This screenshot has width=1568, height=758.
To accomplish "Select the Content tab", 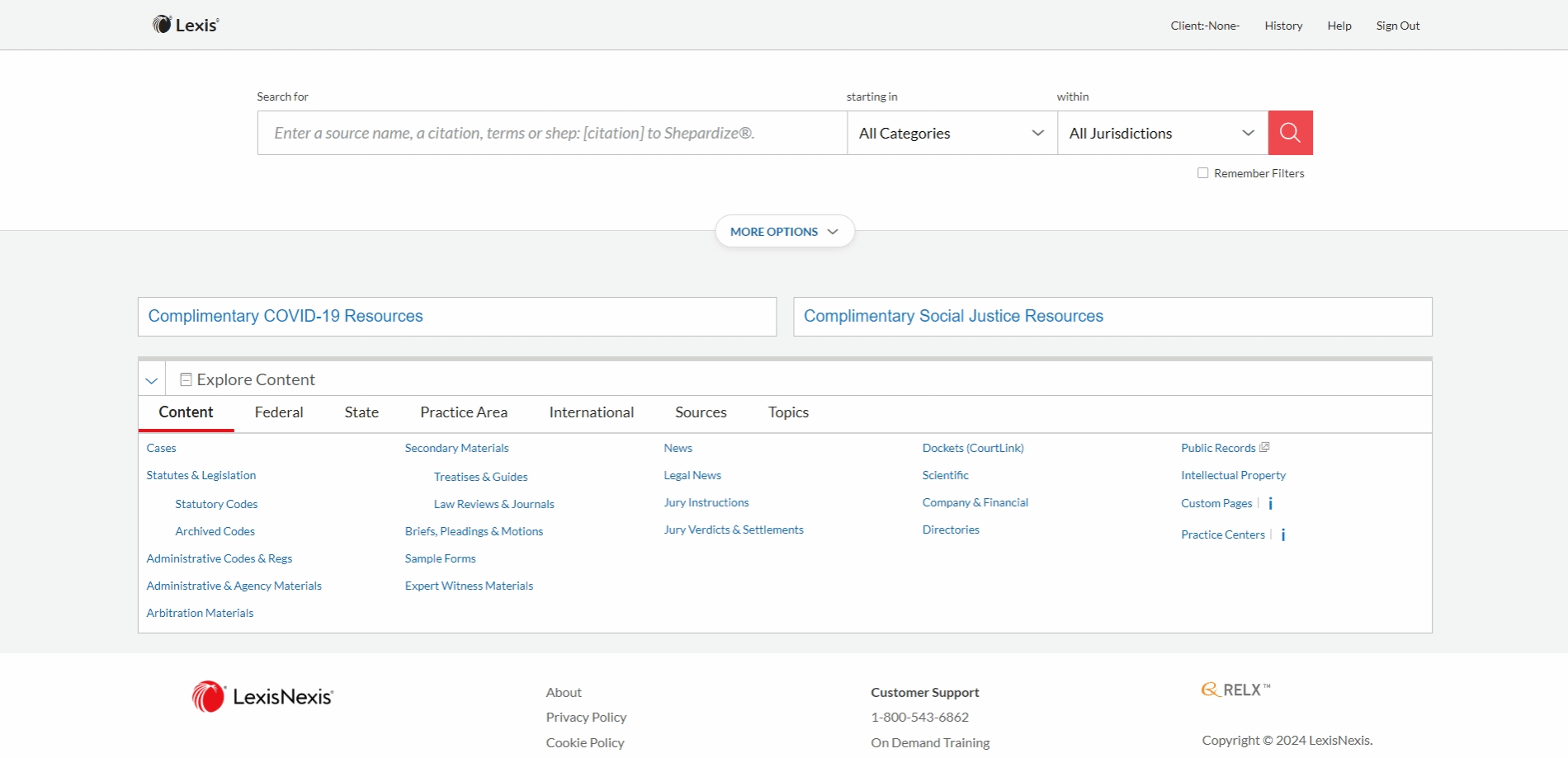I will 186,412.
